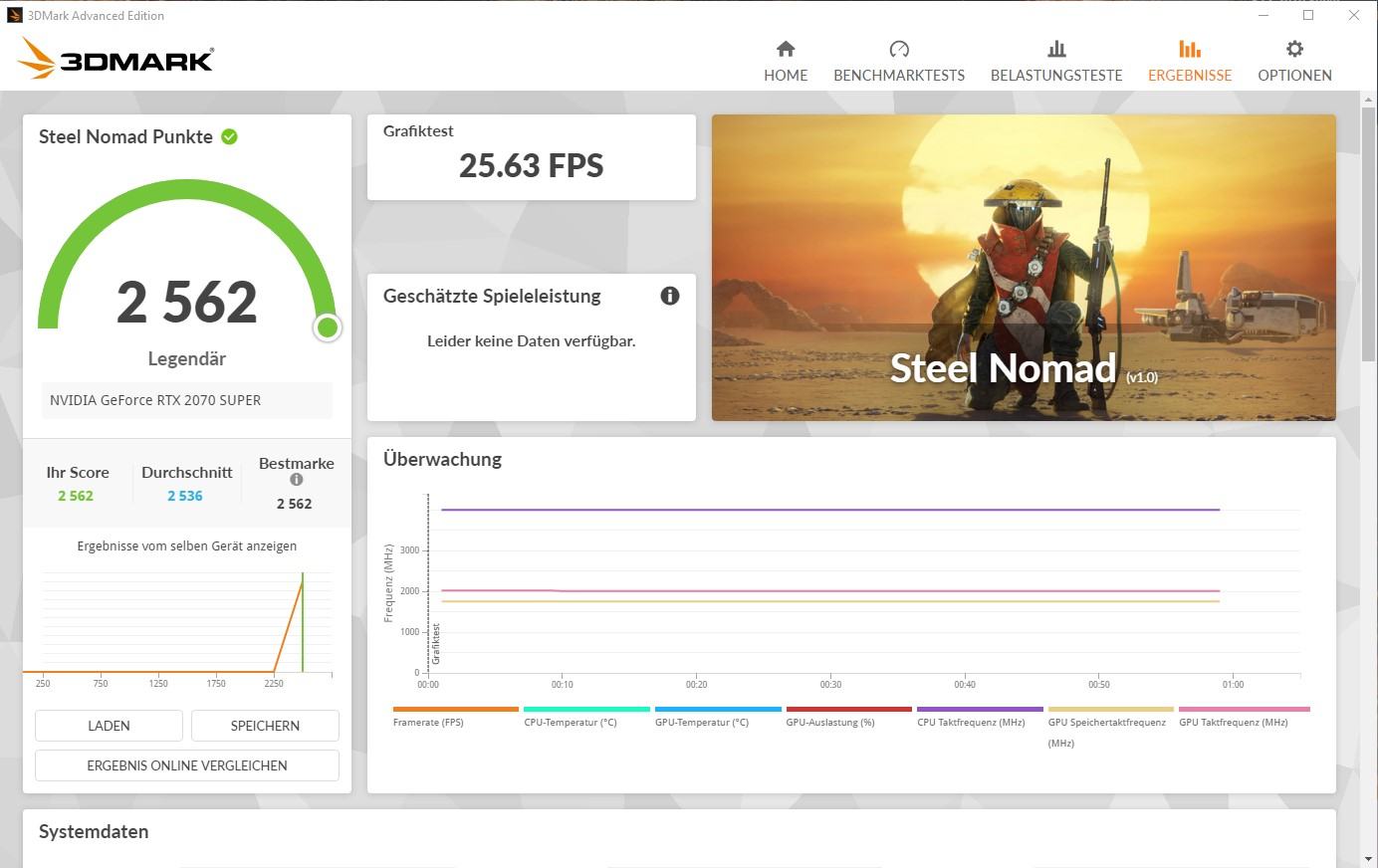1378x868 pixels.
Task: Click the Steel Nomad Punkte heading
Action: [x=125, y=137]
